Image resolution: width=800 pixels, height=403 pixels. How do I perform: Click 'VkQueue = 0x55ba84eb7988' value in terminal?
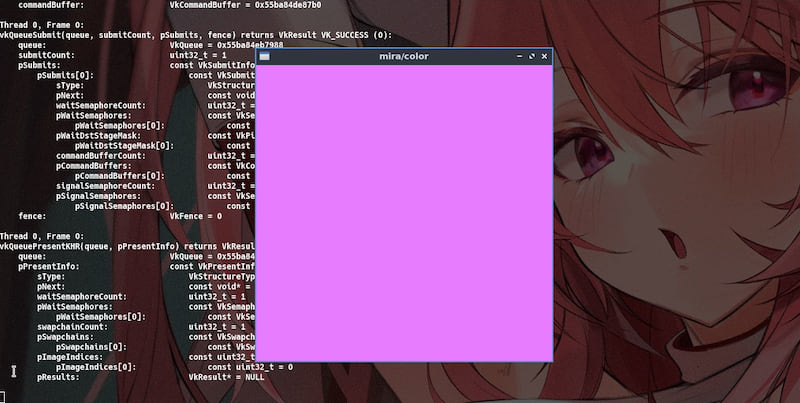(x=227, y=45)
